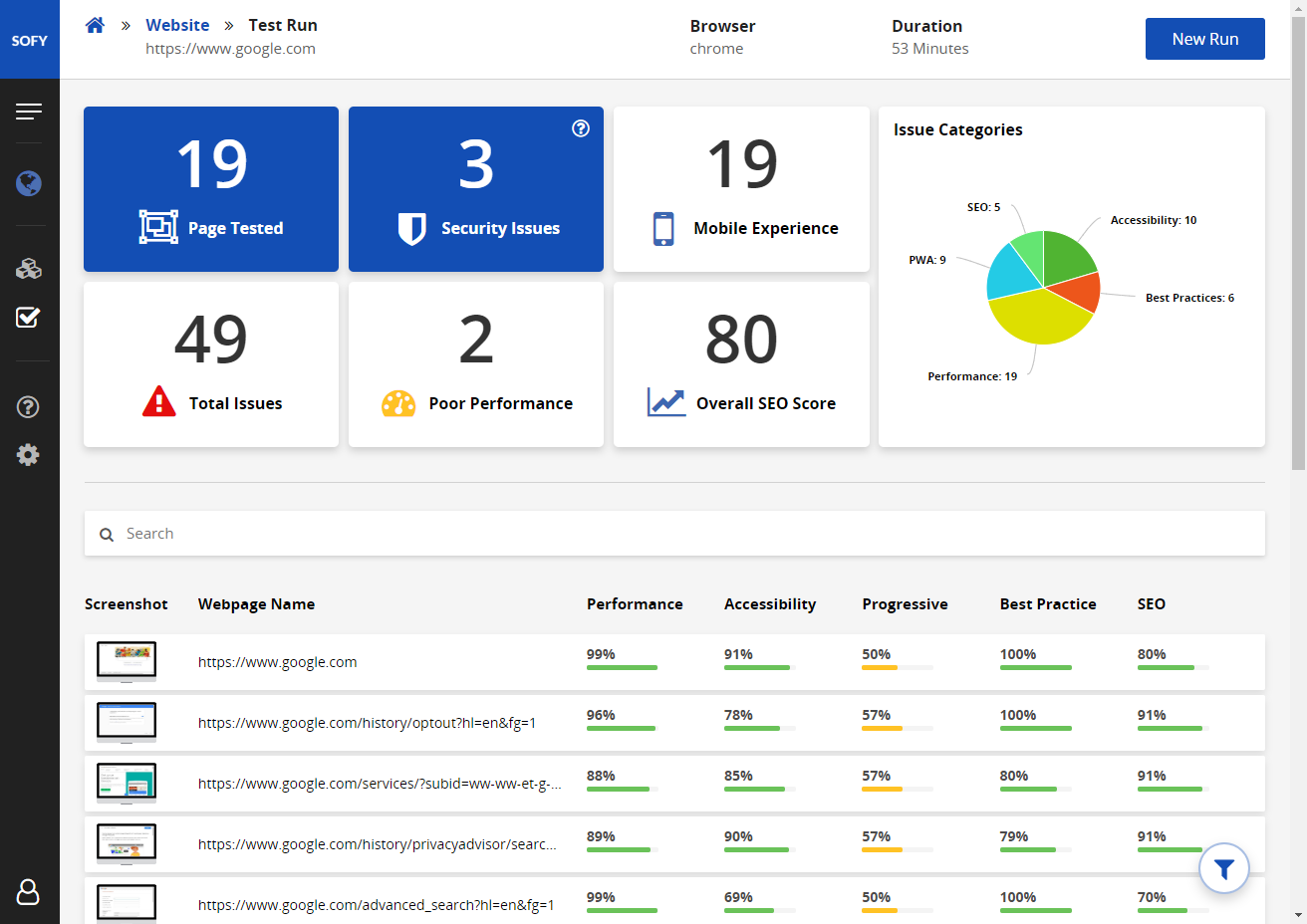
Task: Click 50% Progressive for google.com row
Action: tap(877, 654)
